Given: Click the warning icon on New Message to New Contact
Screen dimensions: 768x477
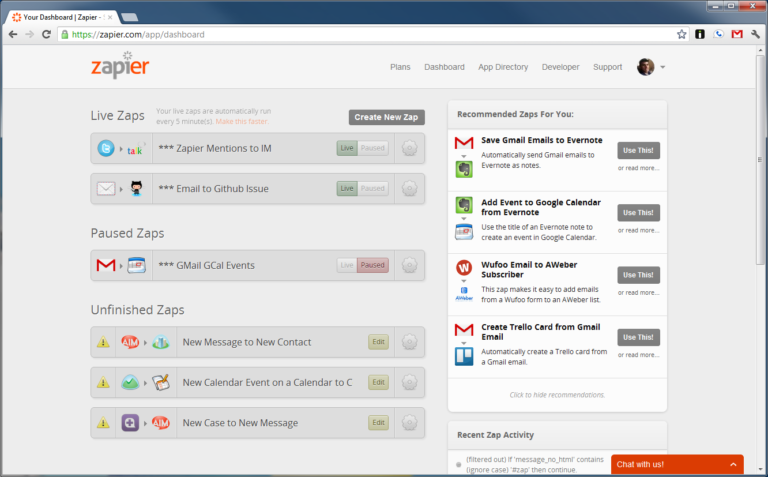Looking at the screenshot, I should [x=103, y=342].
